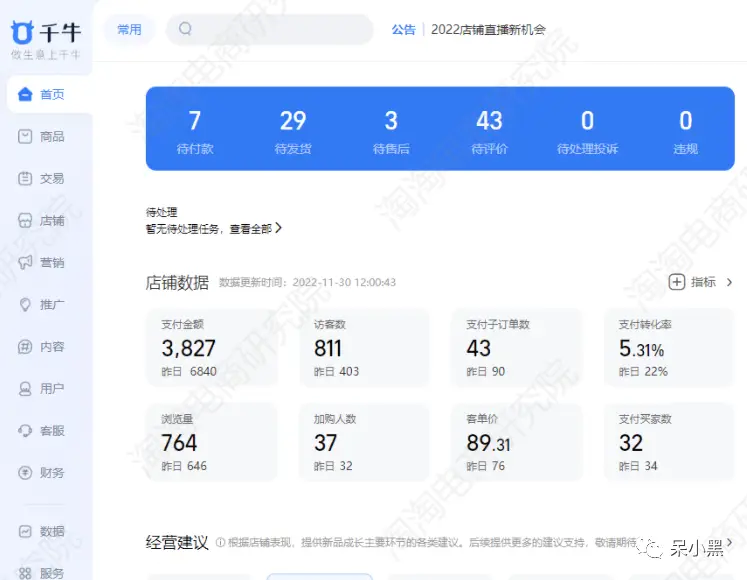Open the 支付转化率 5.31% card
This screenshot has width=747, height=580.
point(669,347)
